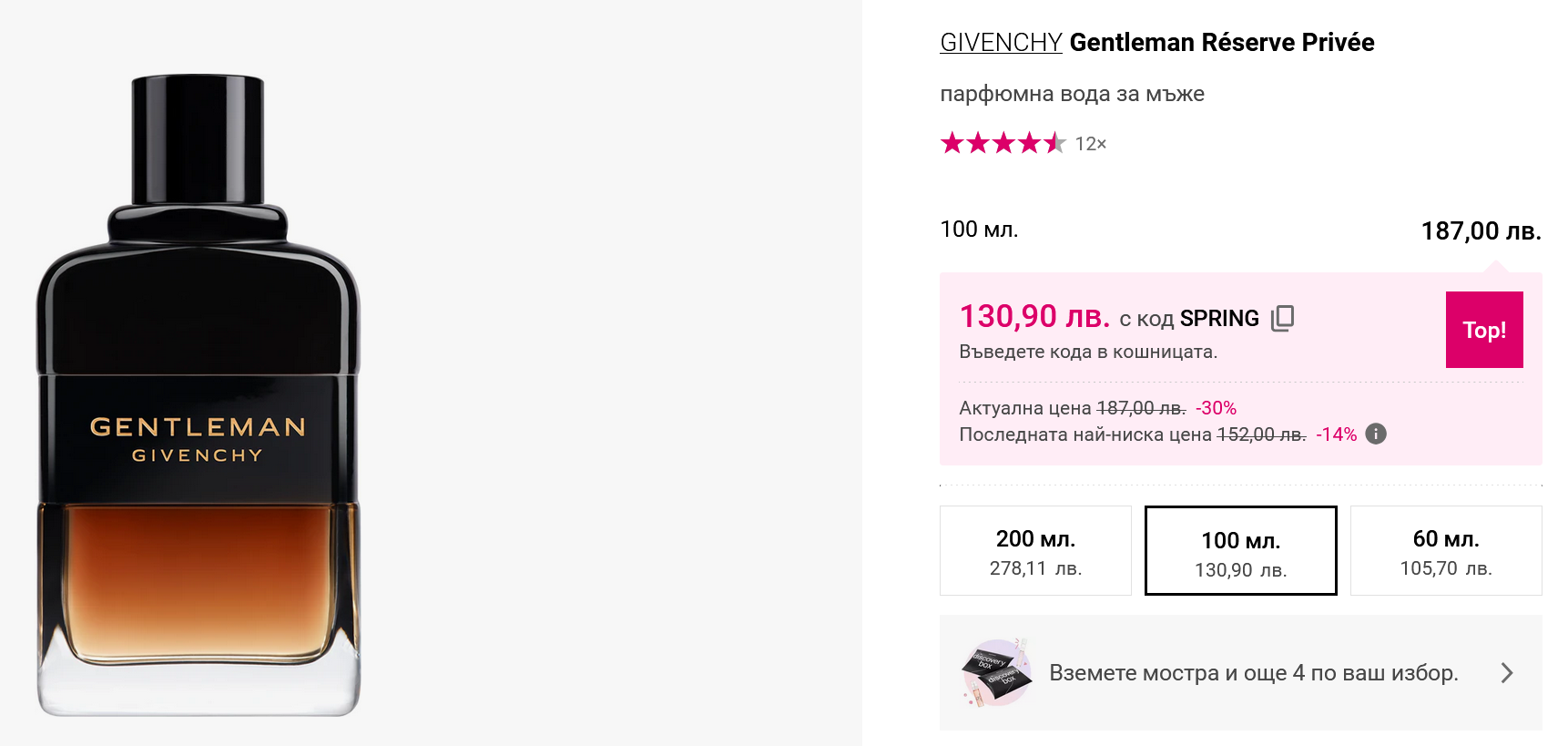
Task: Click the pink 130,90 лв. promo price
Action: [1034, 317]
